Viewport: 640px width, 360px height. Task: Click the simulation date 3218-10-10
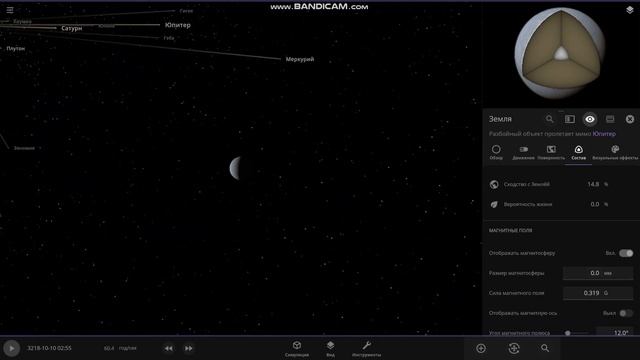point(49,348)
